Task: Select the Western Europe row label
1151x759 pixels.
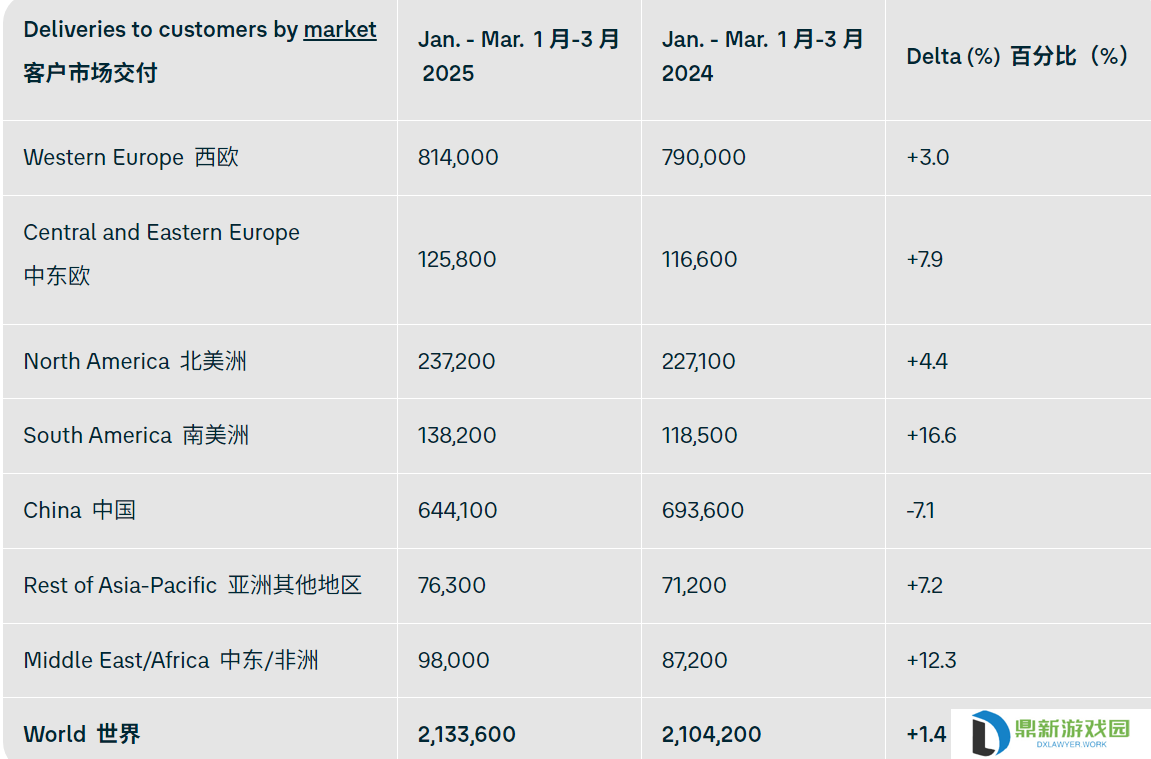Action: pos(131,157)
